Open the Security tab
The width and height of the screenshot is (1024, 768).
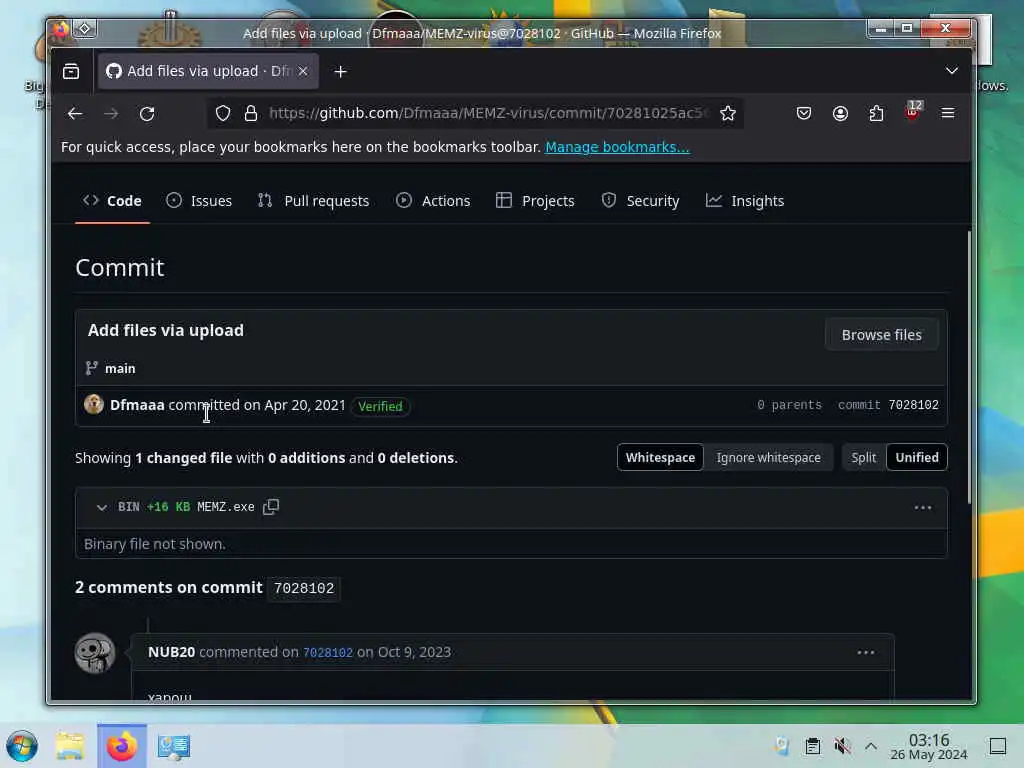[641, 200]
